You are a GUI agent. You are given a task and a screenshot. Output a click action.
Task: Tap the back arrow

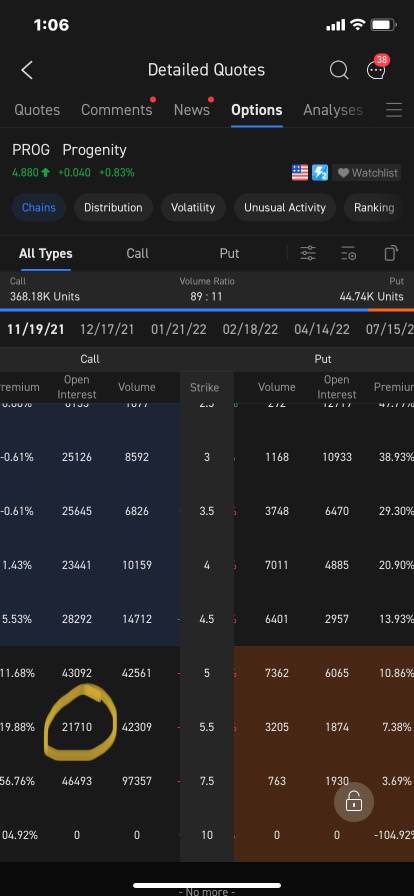tap(27, 70)
